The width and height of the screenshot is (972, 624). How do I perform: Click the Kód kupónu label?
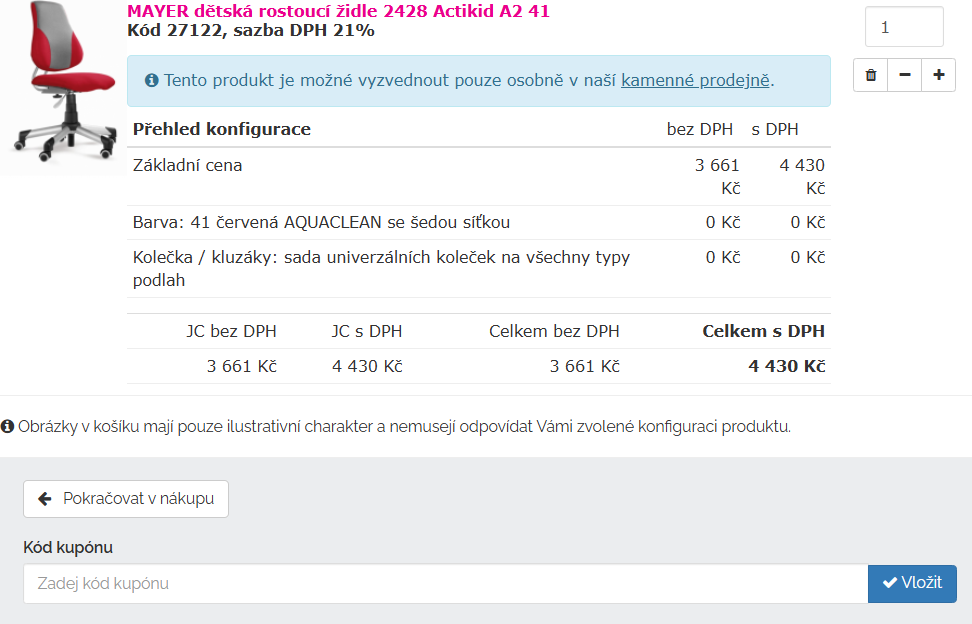tap(68, 547)
